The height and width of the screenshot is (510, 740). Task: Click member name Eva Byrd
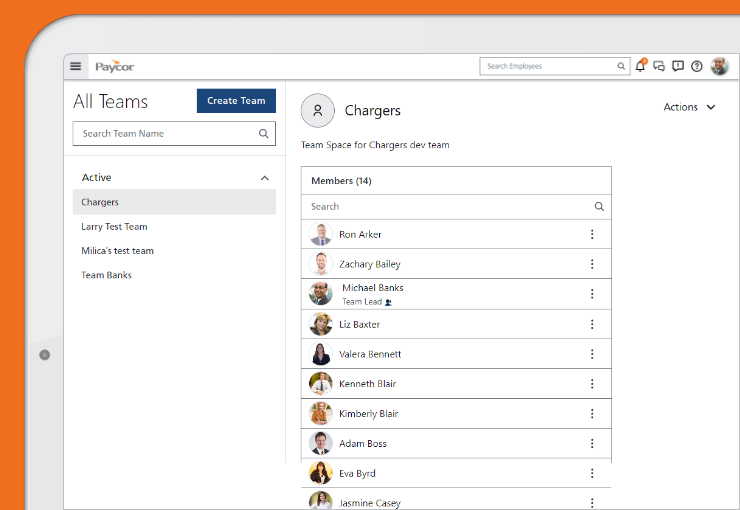[x=357, y=474]
